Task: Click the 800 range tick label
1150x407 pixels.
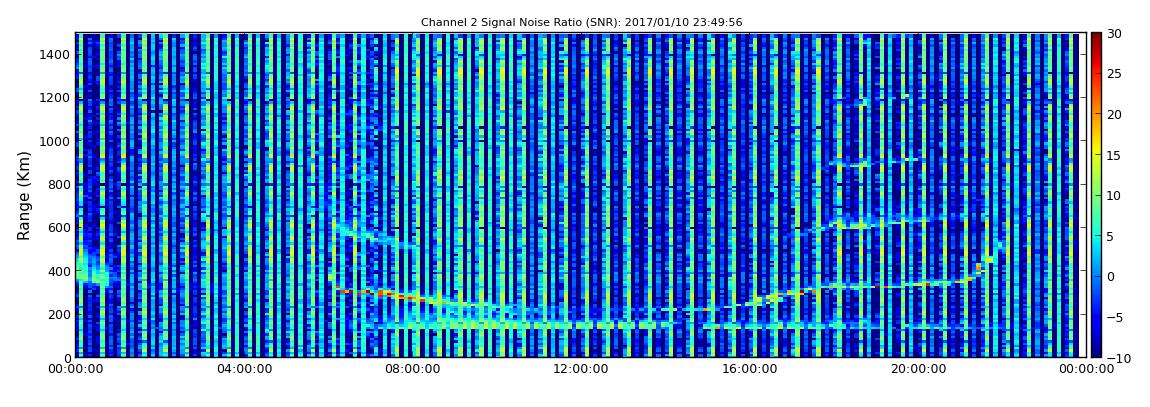Action: coord(59,184)
